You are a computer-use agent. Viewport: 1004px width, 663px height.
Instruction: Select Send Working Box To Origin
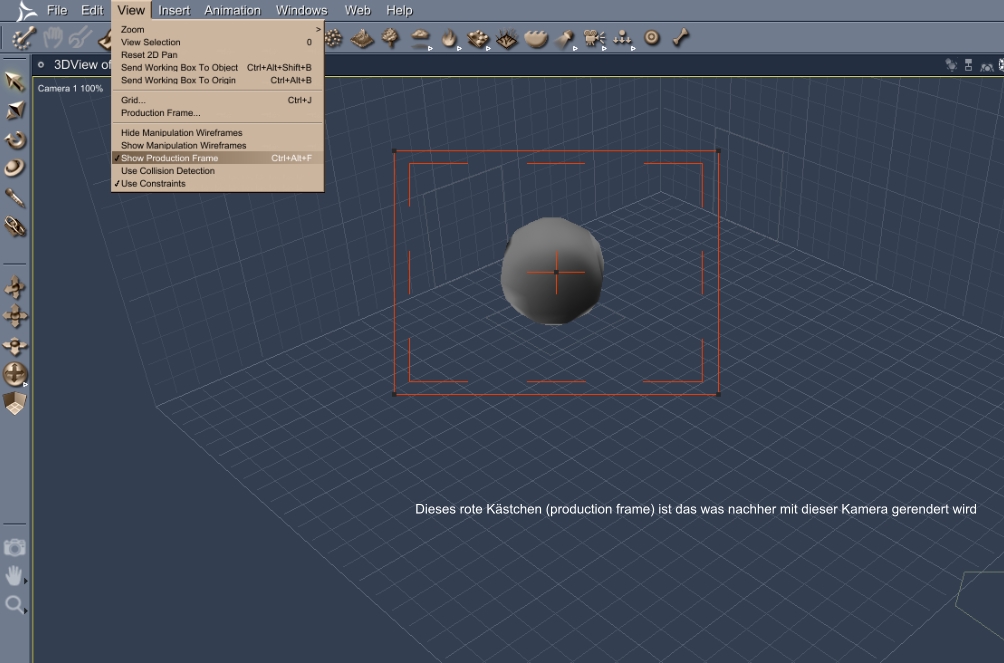tap(218, 80)
